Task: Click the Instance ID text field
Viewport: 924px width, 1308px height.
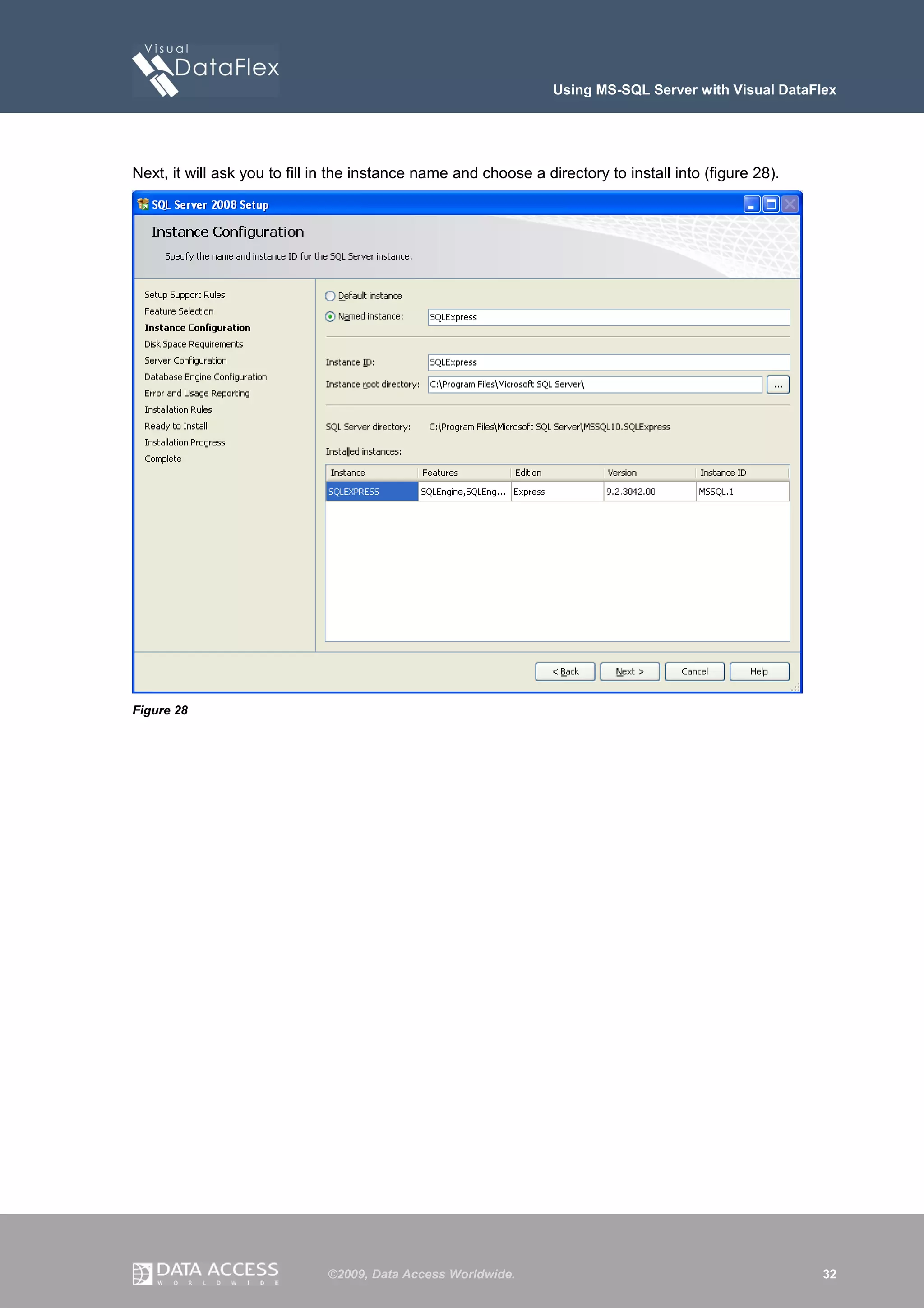Action: (609, 362)
